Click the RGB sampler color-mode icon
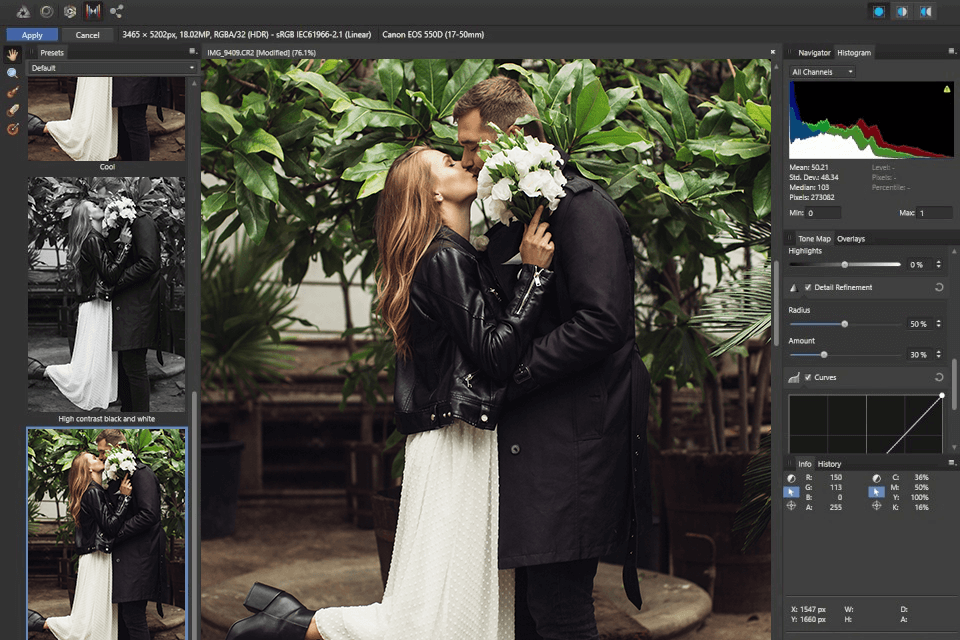Viewport: 960px width, 640px height. point(791,478)
